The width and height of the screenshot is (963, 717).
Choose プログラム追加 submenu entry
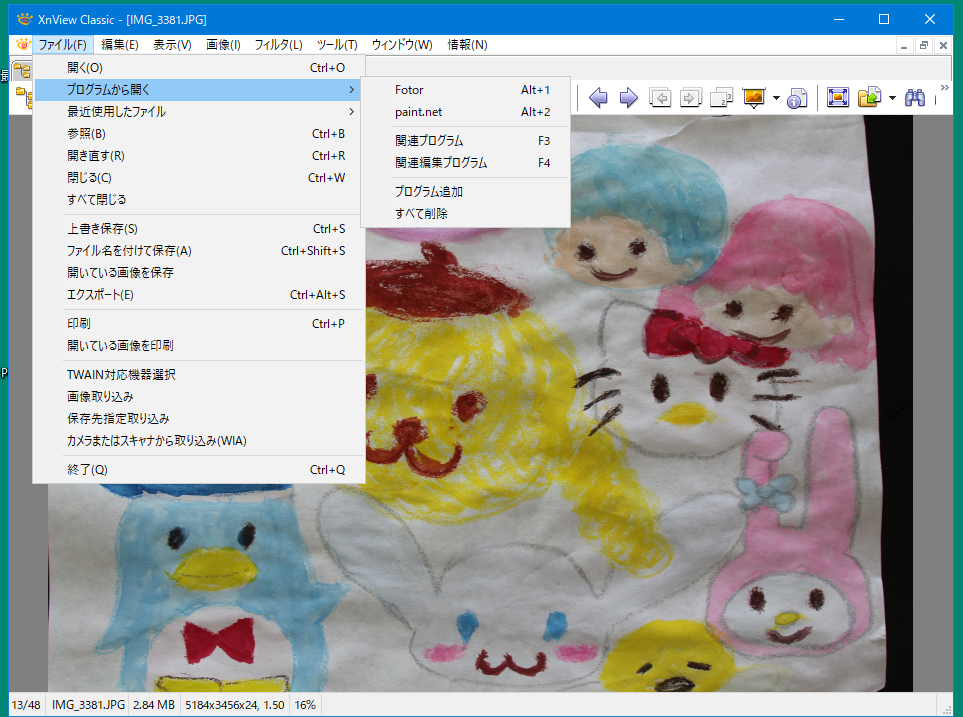tap(466, 192)
